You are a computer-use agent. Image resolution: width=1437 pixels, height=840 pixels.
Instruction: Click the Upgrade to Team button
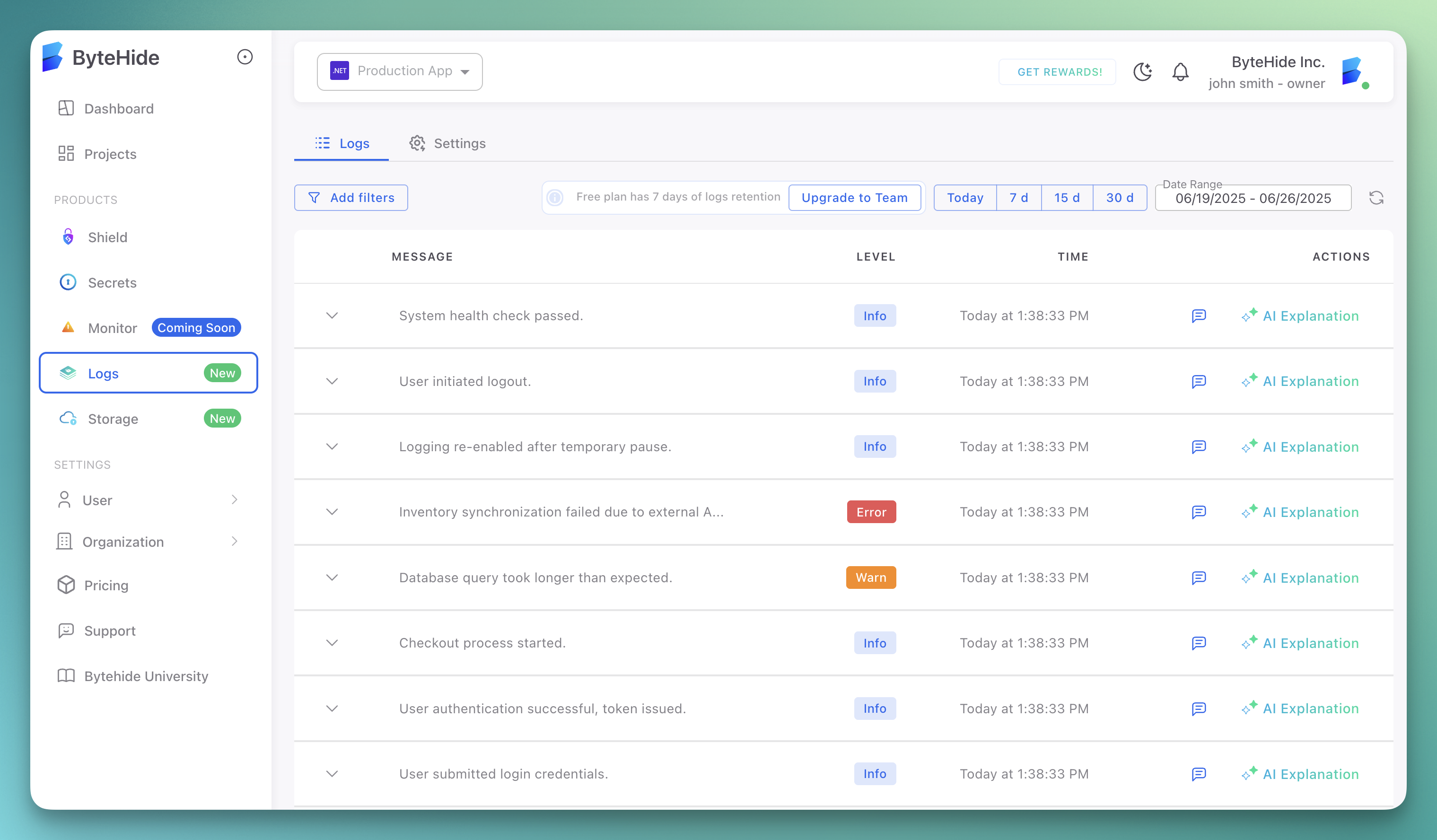tap(854, 197)
